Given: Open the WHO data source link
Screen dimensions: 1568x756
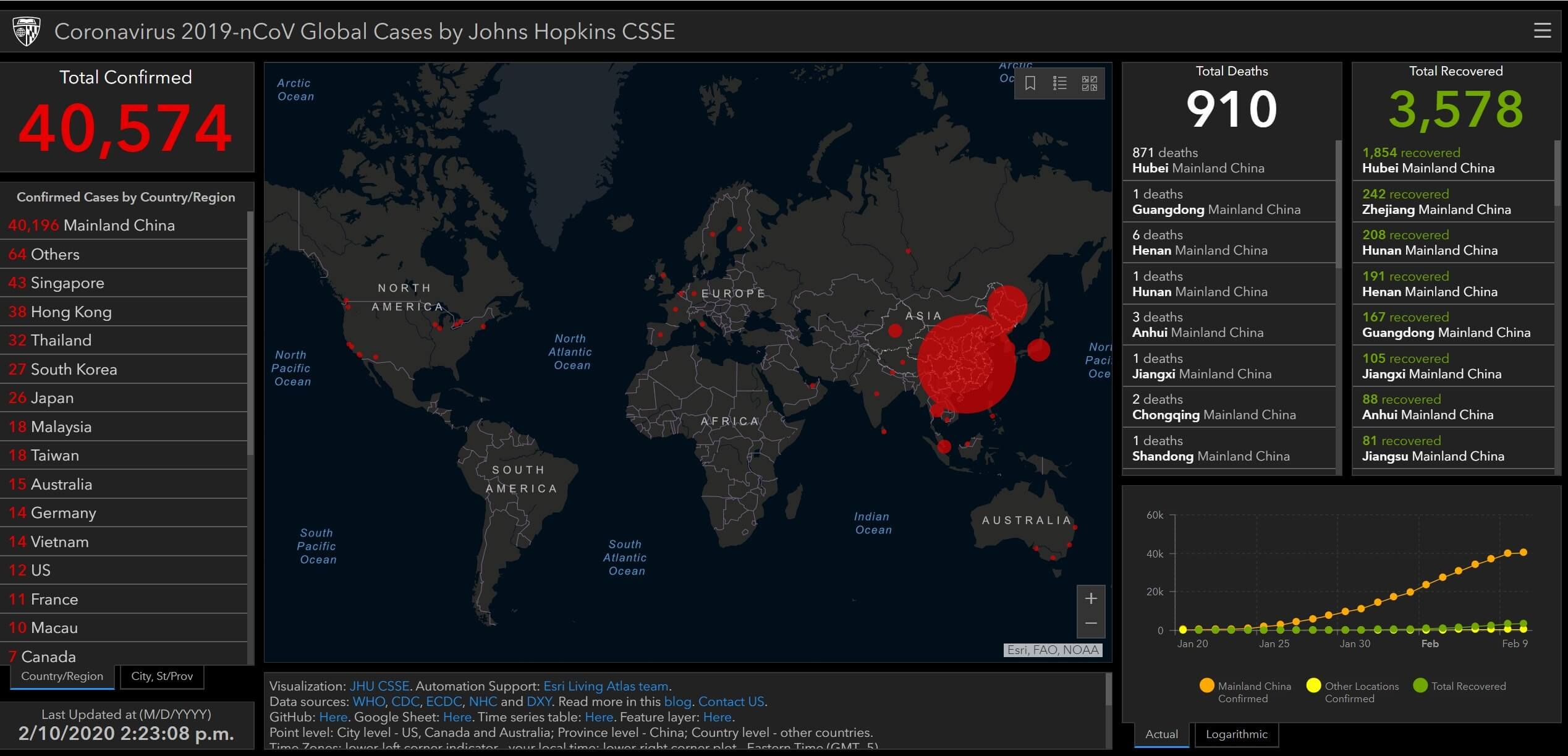Looking at the screenshot, I should pyautogui.click(x=368, y=702).
